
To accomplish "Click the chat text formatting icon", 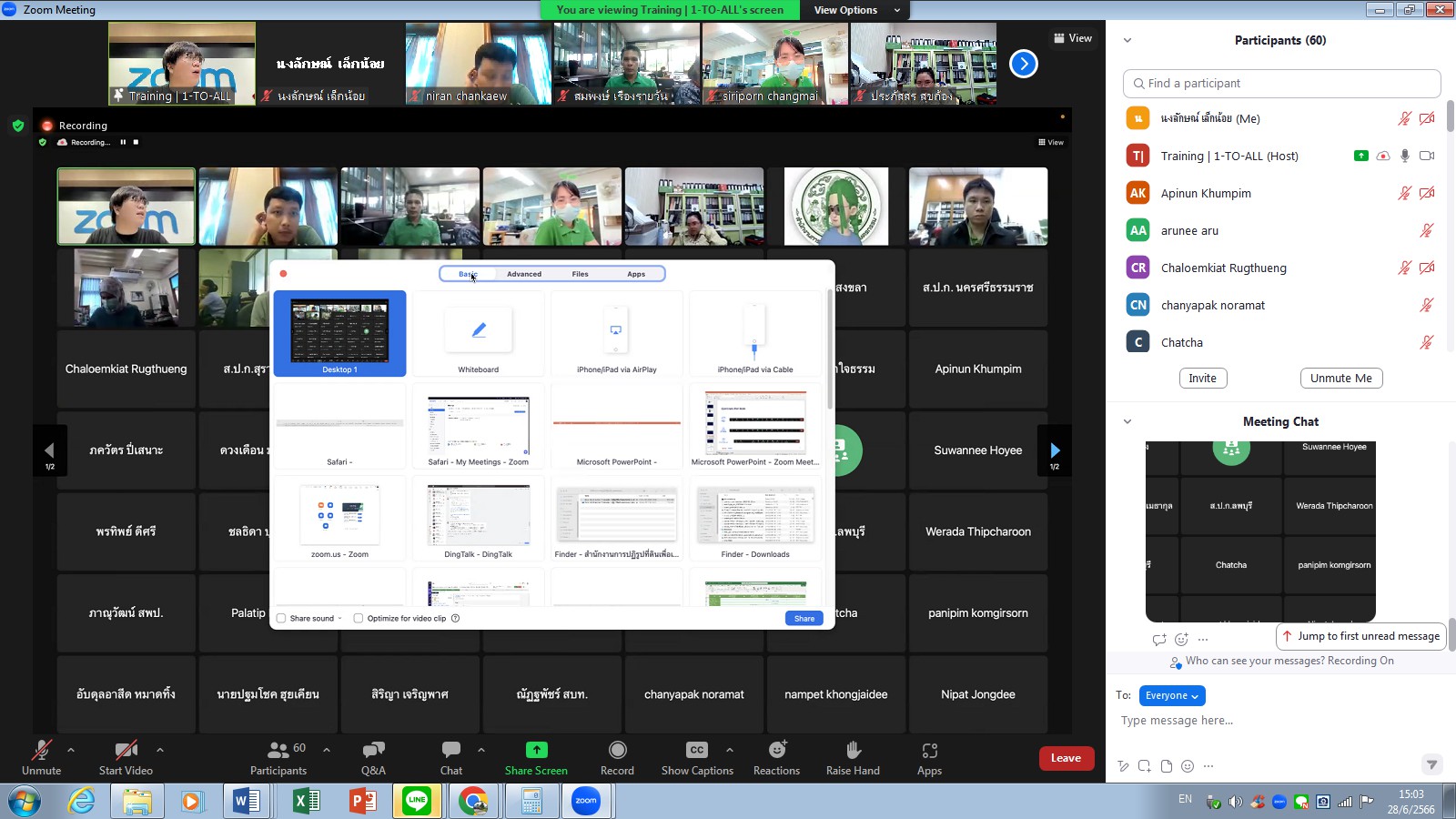I will click(x=1123, y=766).
